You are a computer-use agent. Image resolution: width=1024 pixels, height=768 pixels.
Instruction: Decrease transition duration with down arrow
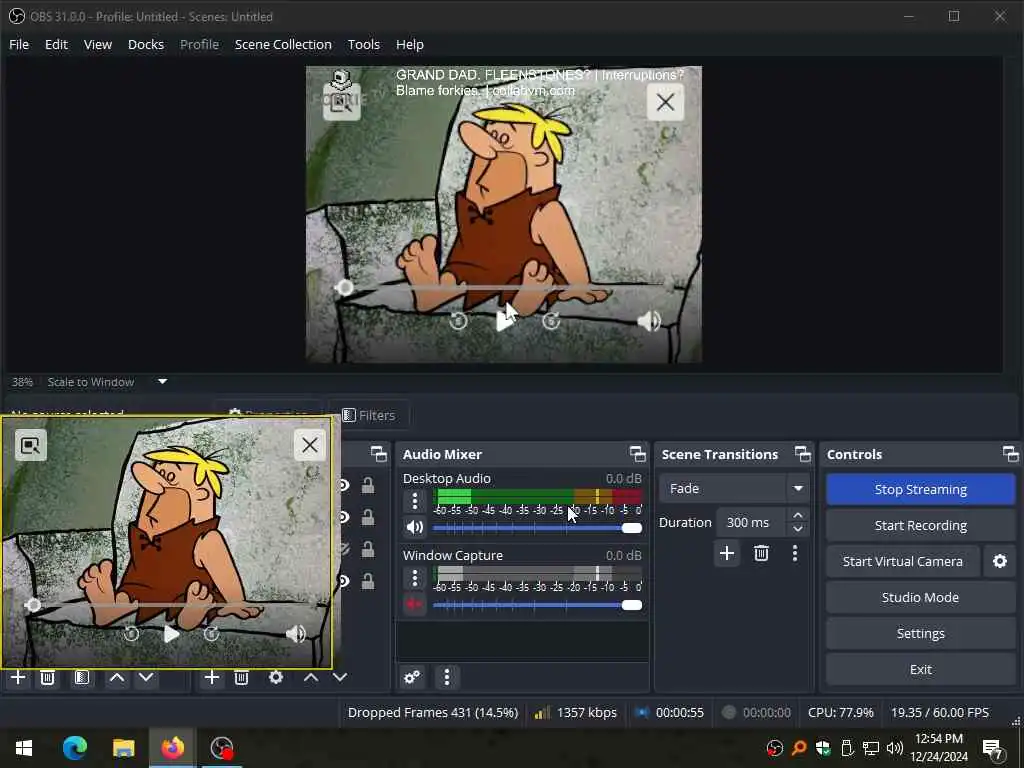point(798,530)
